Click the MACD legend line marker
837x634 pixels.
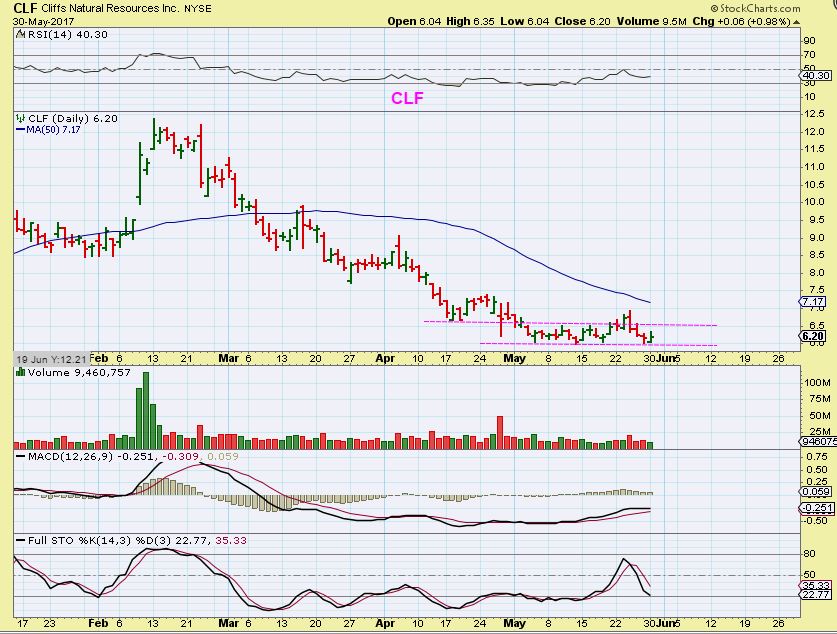(x=20, y=456)
